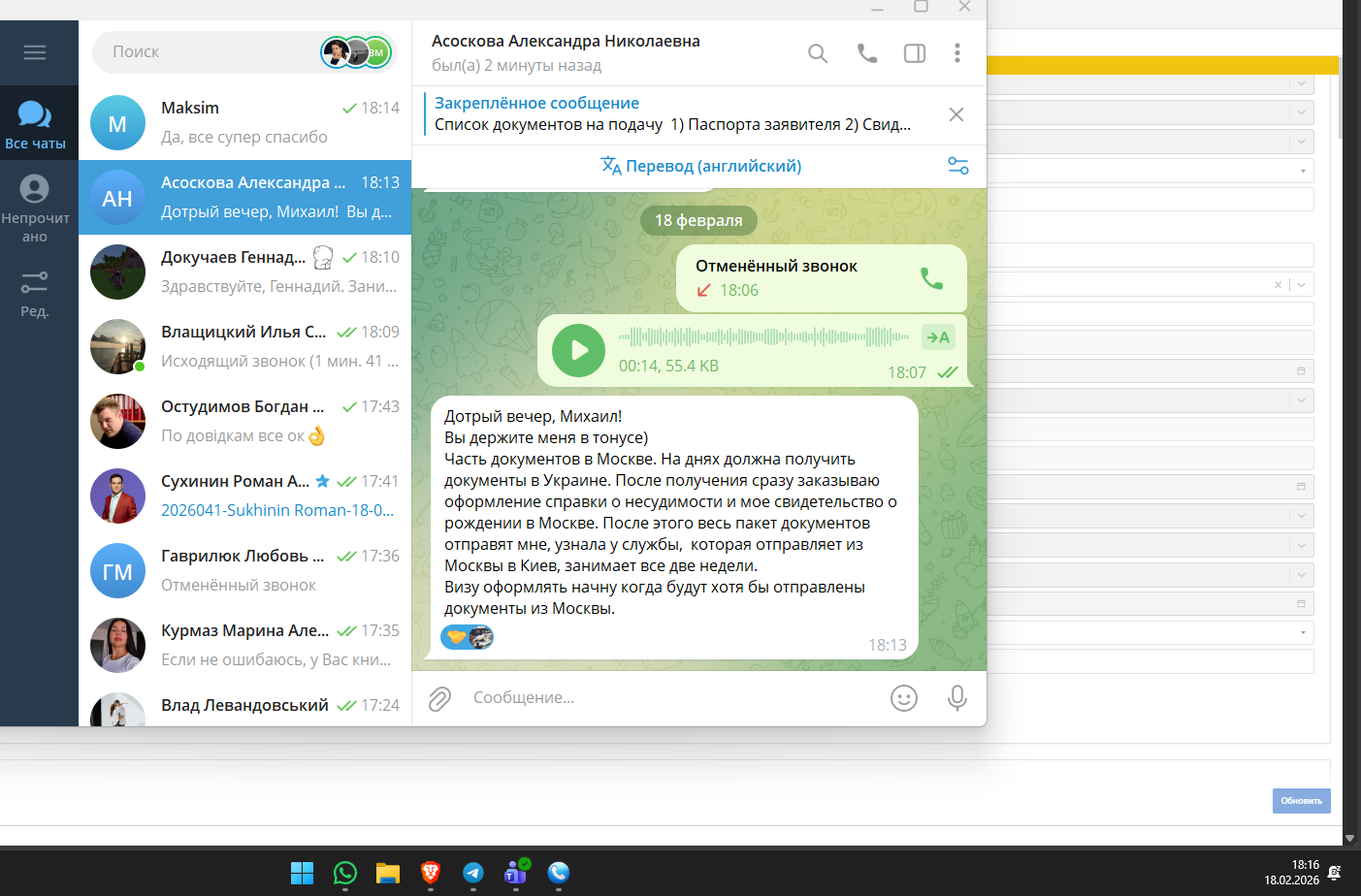Open the Асоскова Александра Николаевна chat header

566,53
